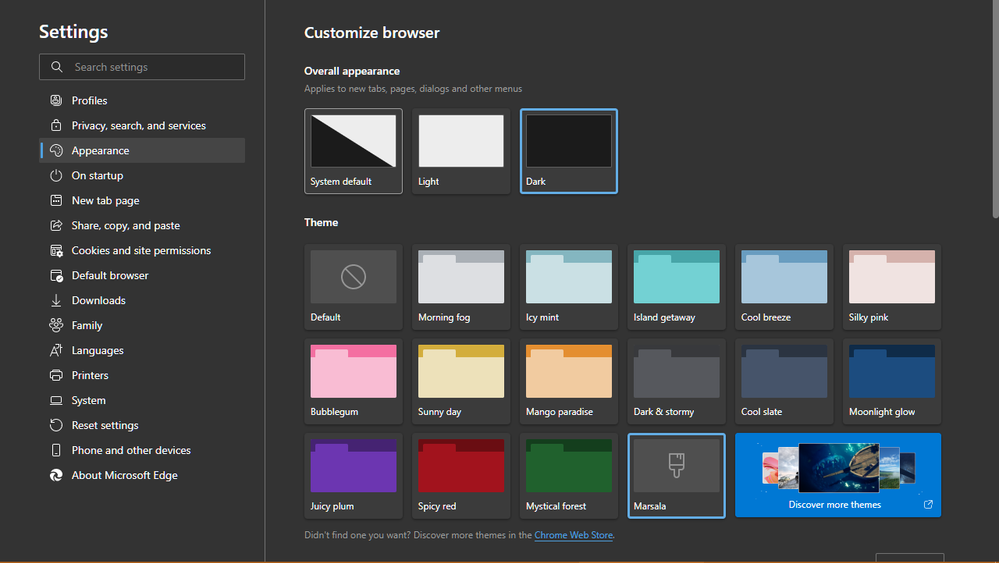Click the New tab page icon
The height and width of the screenshot is (563, 999).
coord(56,200)
